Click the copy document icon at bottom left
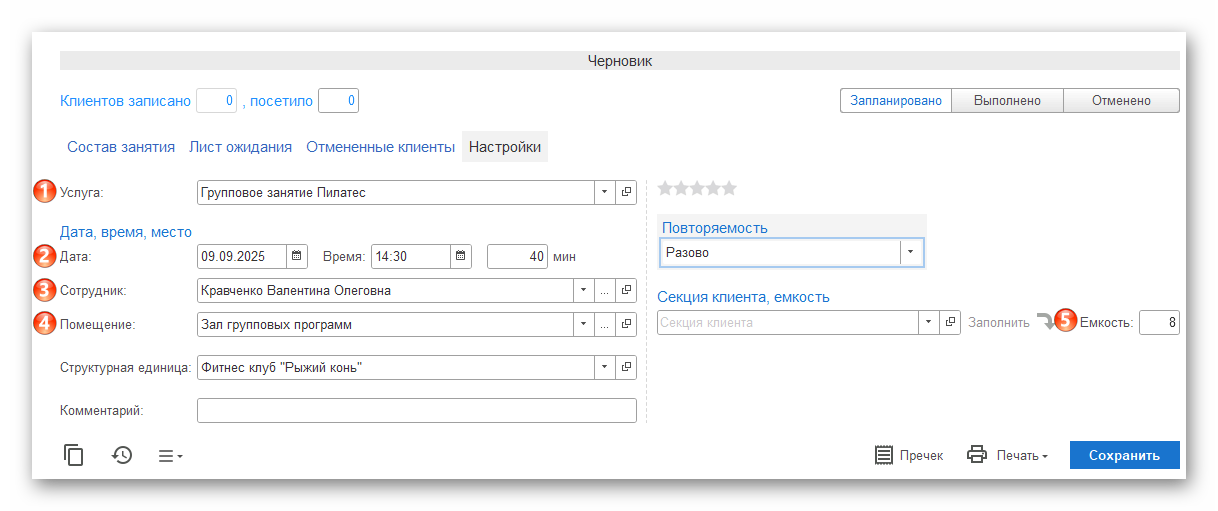The width and height of the screenshot is (1218, 511). click(x=73, y=455)
